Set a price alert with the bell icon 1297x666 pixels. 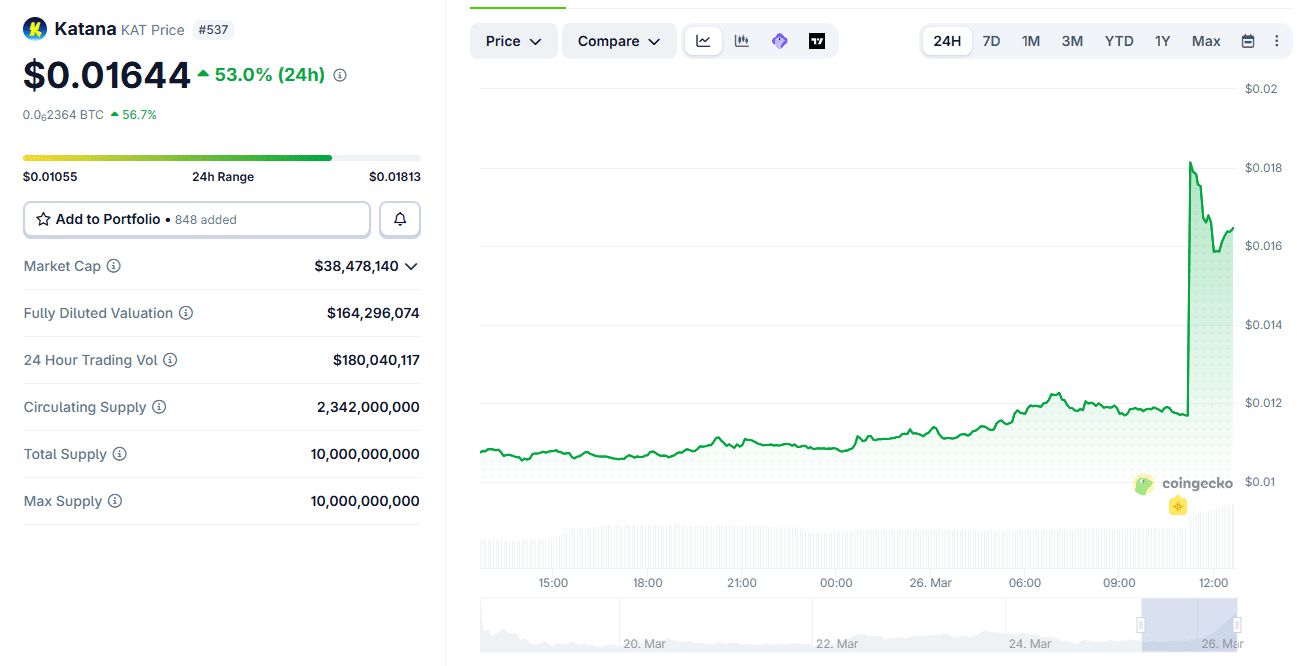click(x=399, y=219)
